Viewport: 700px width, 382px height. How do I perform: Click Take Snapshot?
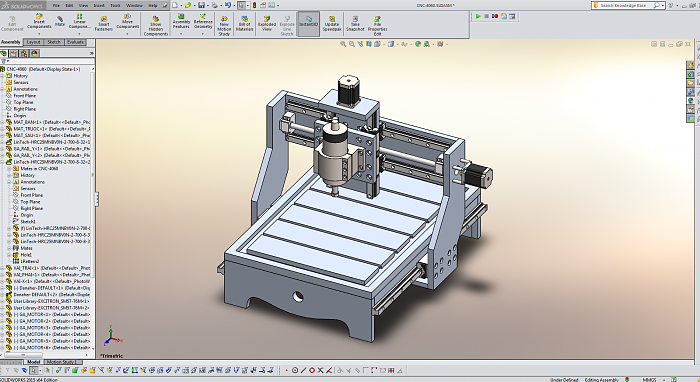355,24
